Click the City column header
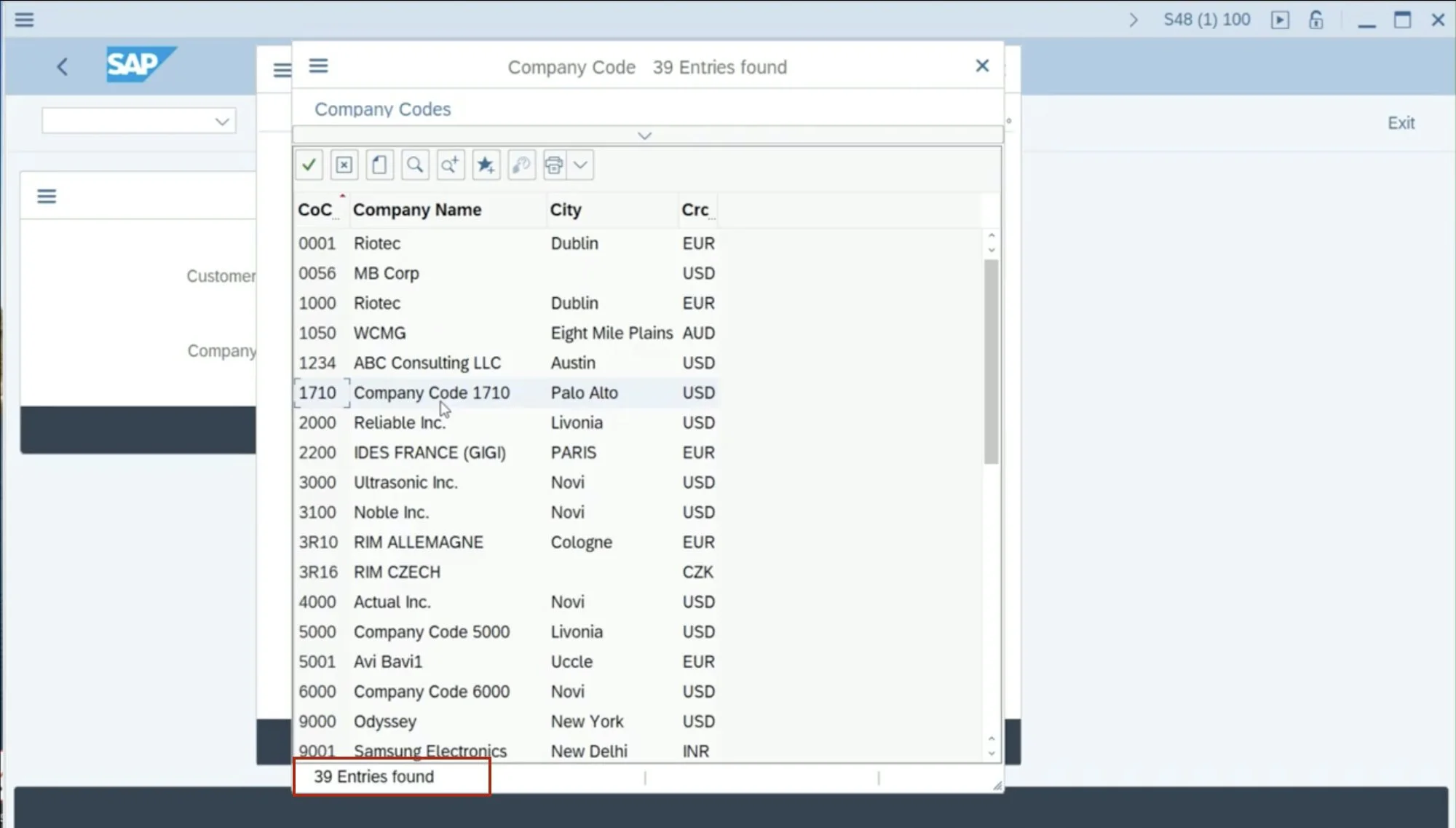Viewport: 1456px width, 828px height. click(566, 210)
